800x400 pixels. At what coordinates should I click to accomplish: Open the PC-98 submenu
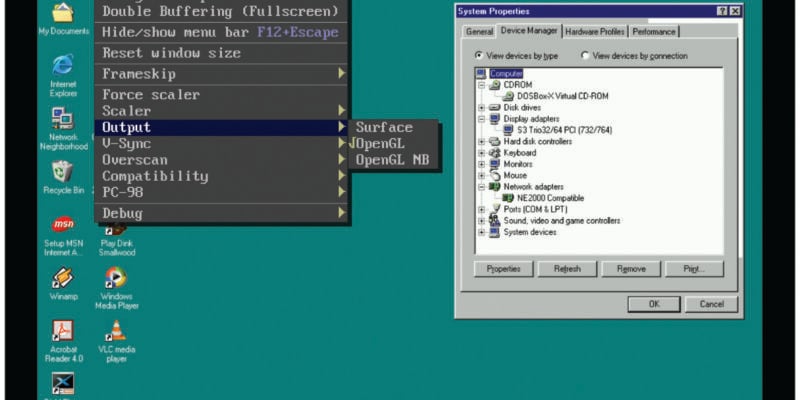click(221, 192)
